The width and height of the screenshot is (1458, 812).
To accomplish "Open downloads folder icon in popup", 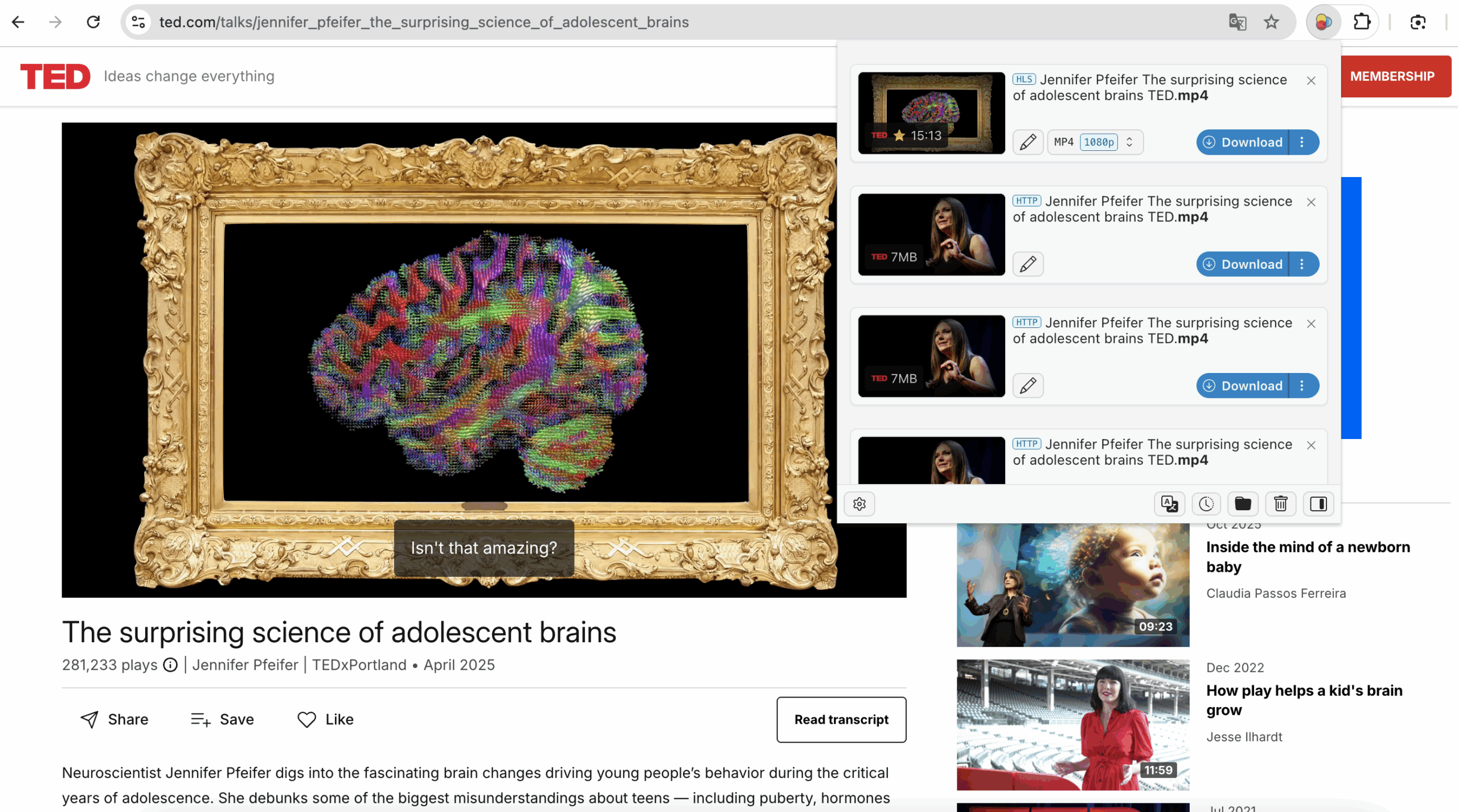I will [1243, 504].
